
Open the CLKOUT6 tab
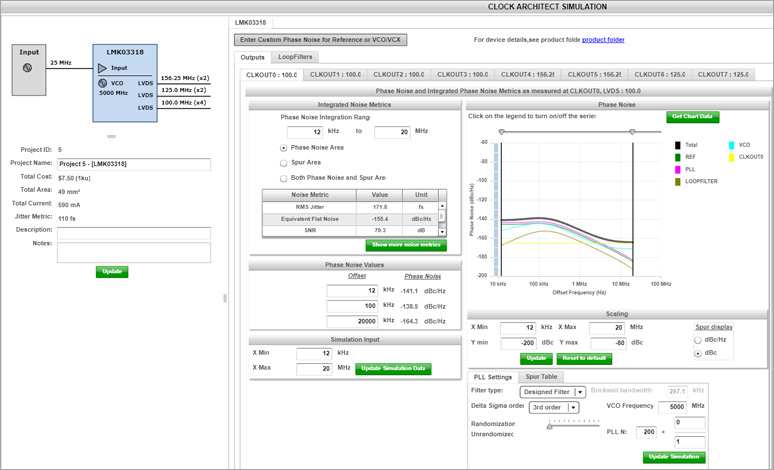[x=659, y=75]
